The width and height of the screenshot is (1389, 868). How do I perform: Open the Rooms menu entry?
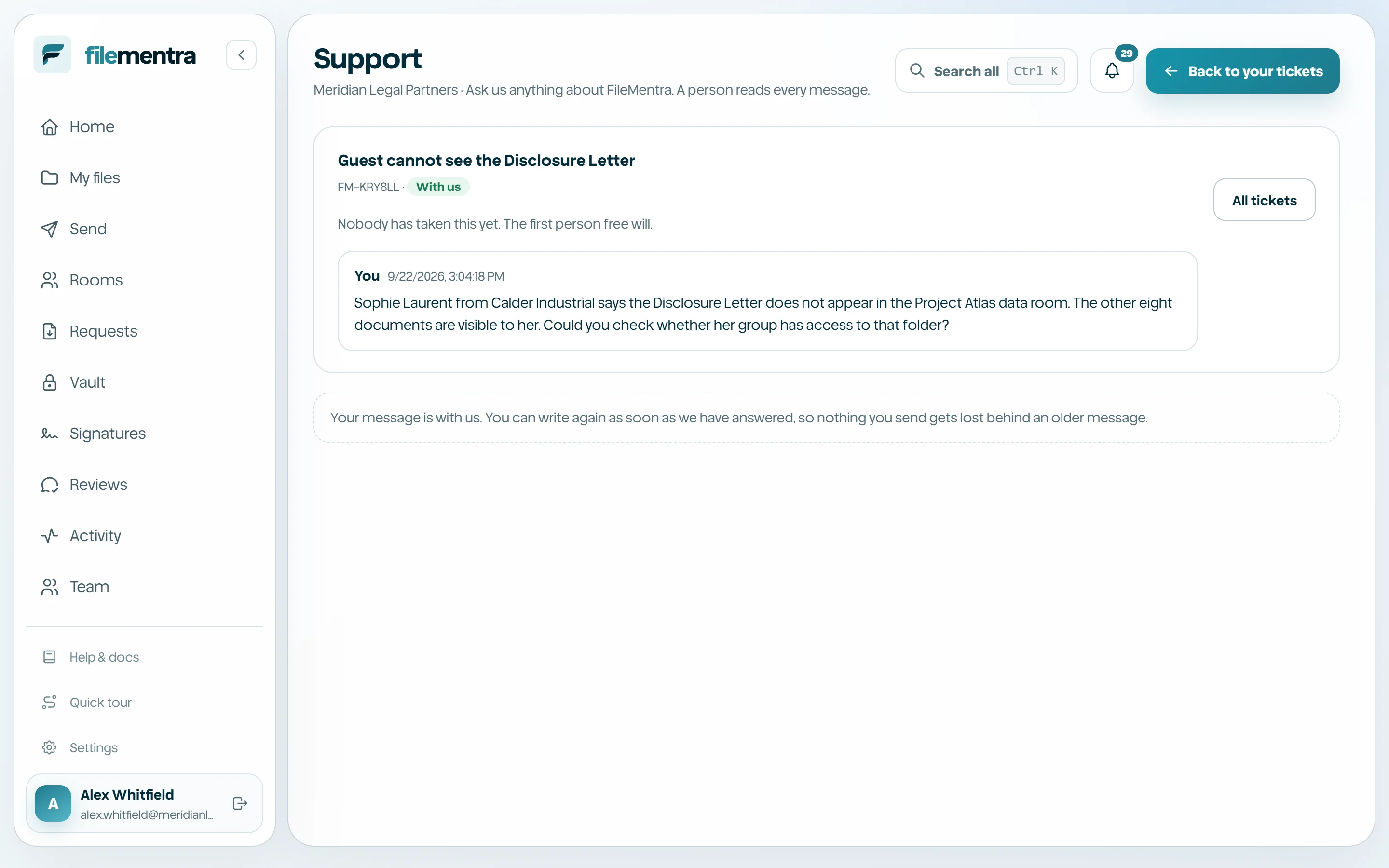pyautogui.click(x=144, y=280)
